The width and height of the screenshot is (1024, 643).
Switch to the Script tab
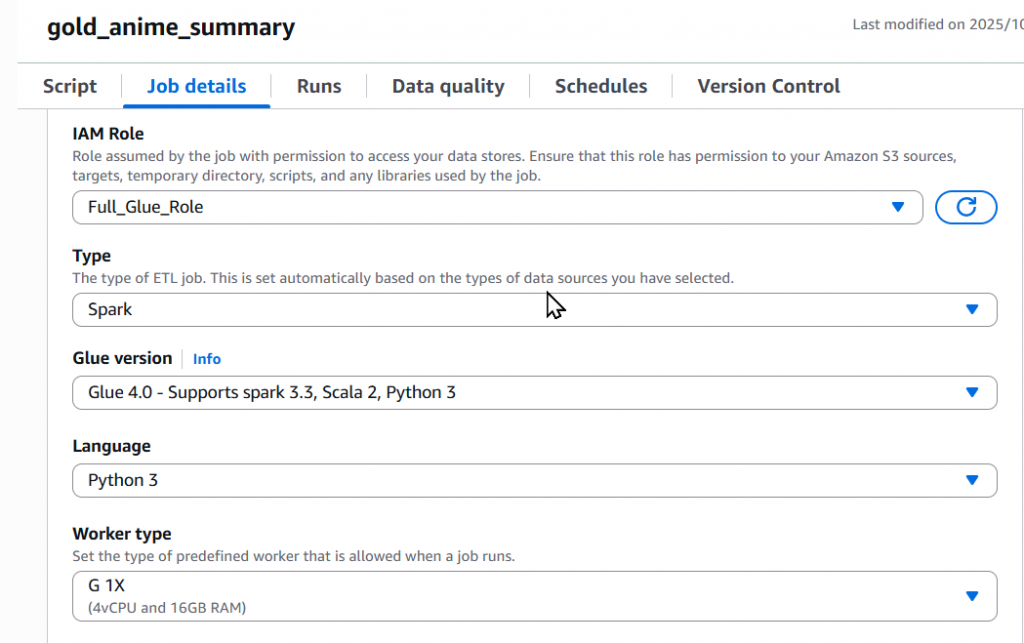(x=70, y=86)
